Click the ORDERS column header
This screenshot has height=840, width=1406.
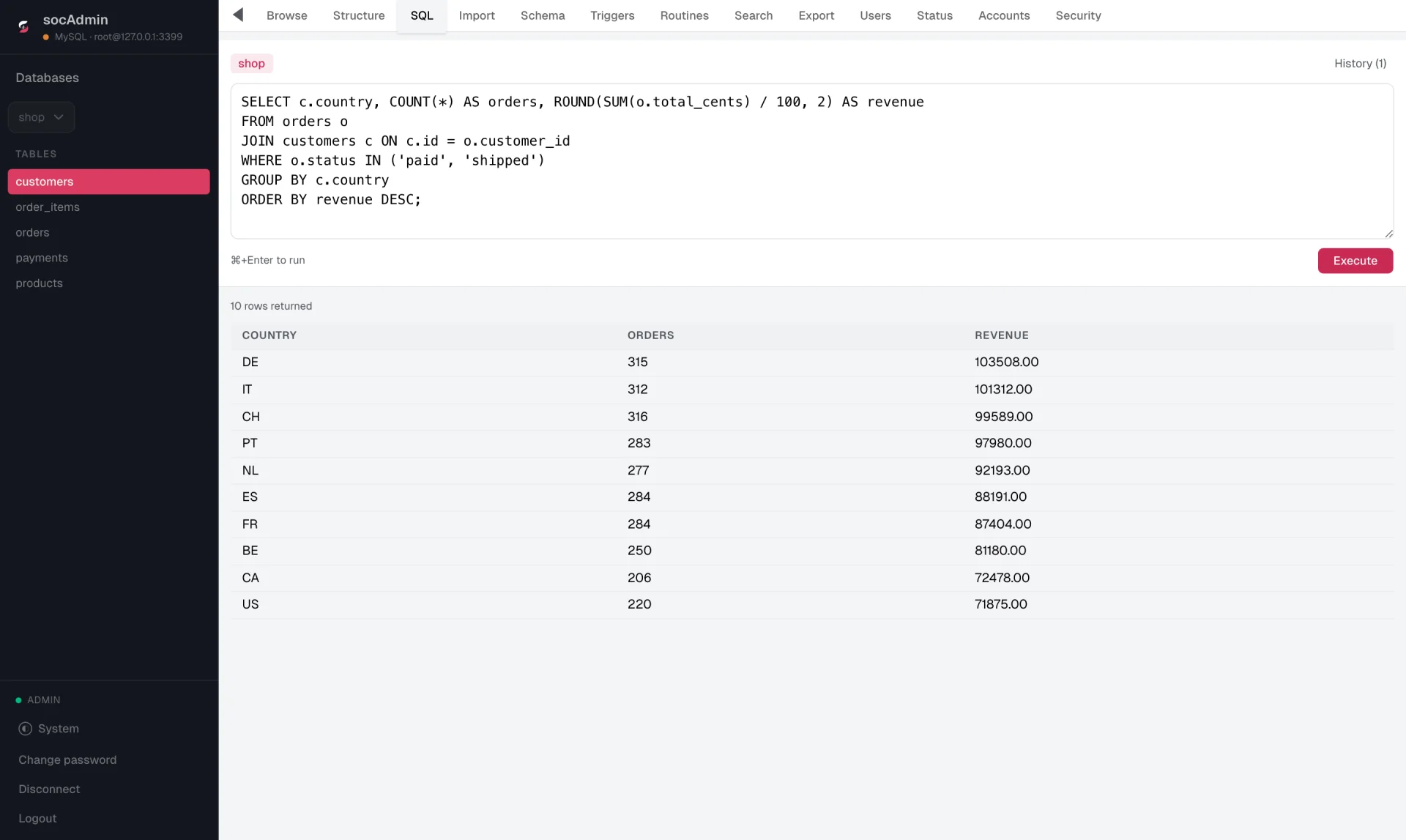(650, 335)
